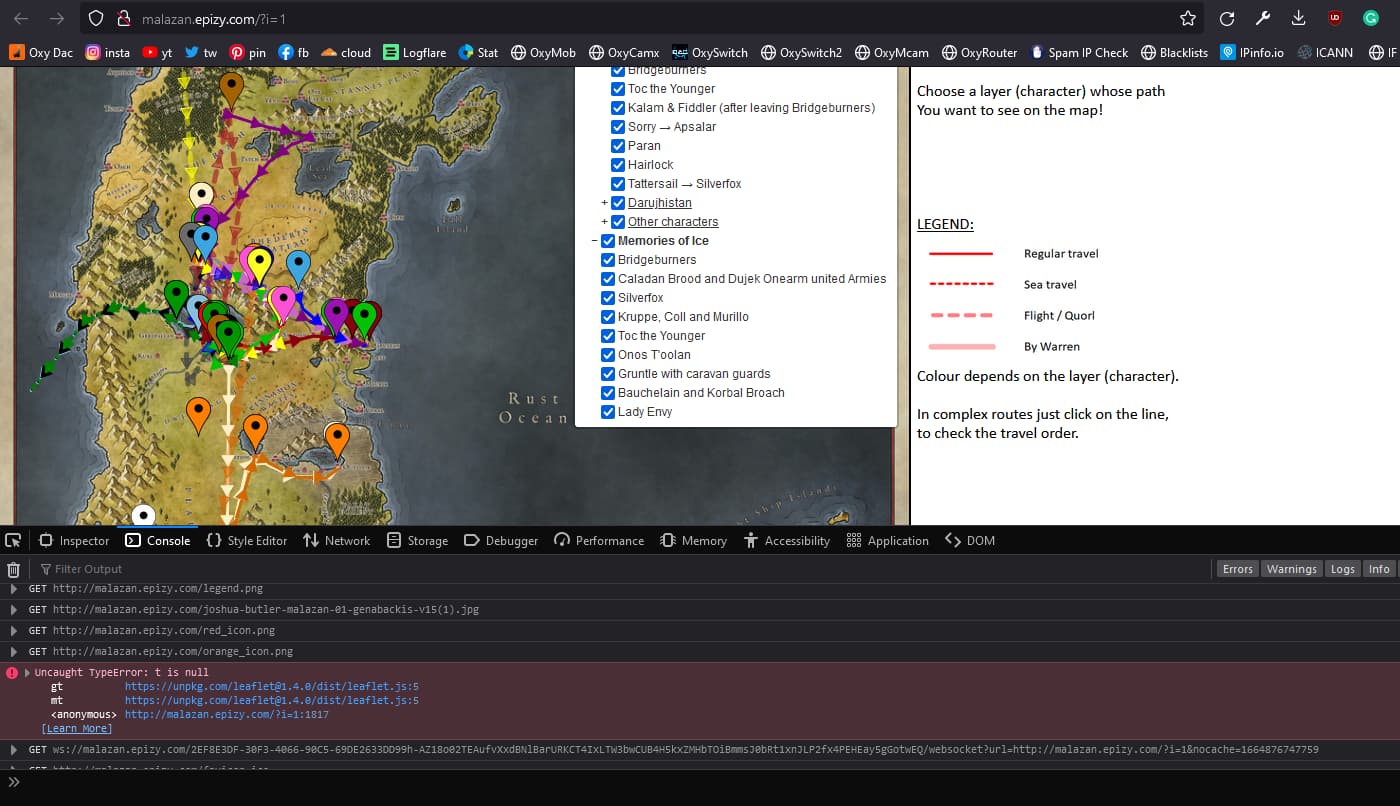Select the element picker tool in DevTools
The image size is (1400, 806).
pyautogui.click(x=14, y=540)
